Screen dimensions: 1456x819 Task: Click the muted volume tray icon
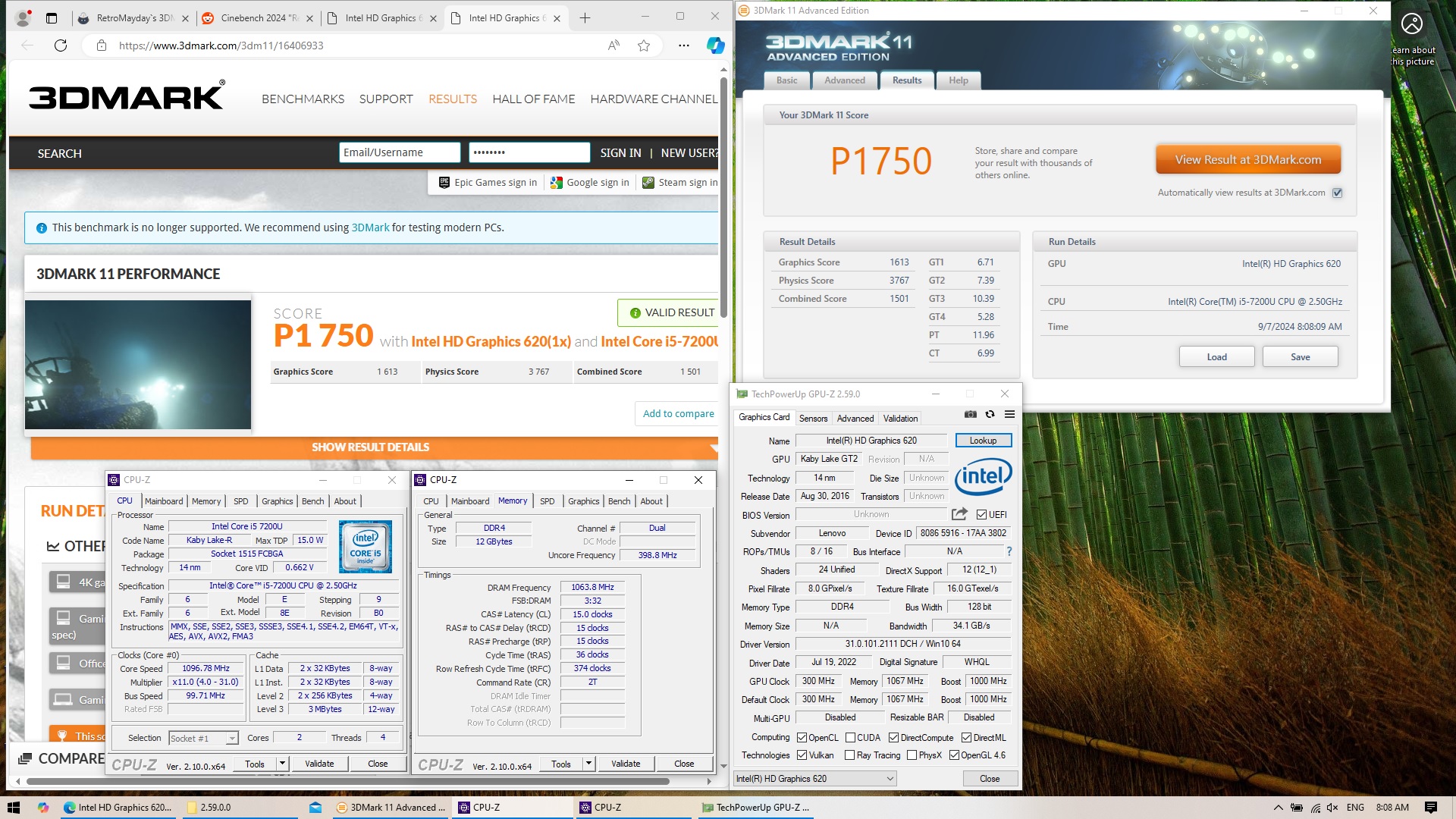(x=1332, y=808)
